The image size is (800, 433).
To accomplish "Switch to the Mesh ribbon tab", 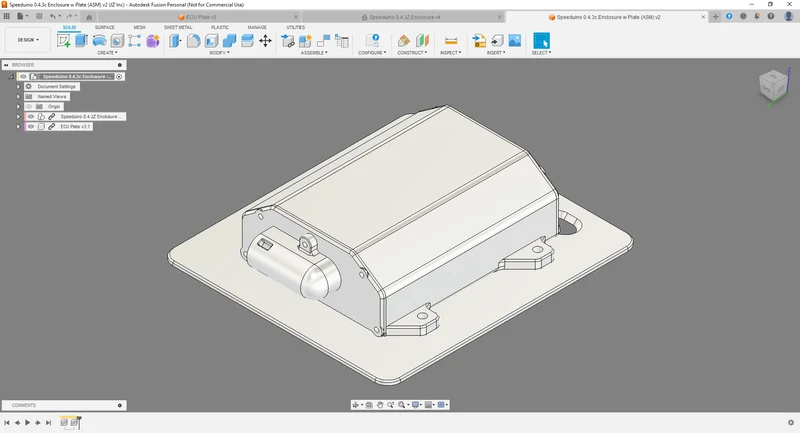I will (139, 27).
